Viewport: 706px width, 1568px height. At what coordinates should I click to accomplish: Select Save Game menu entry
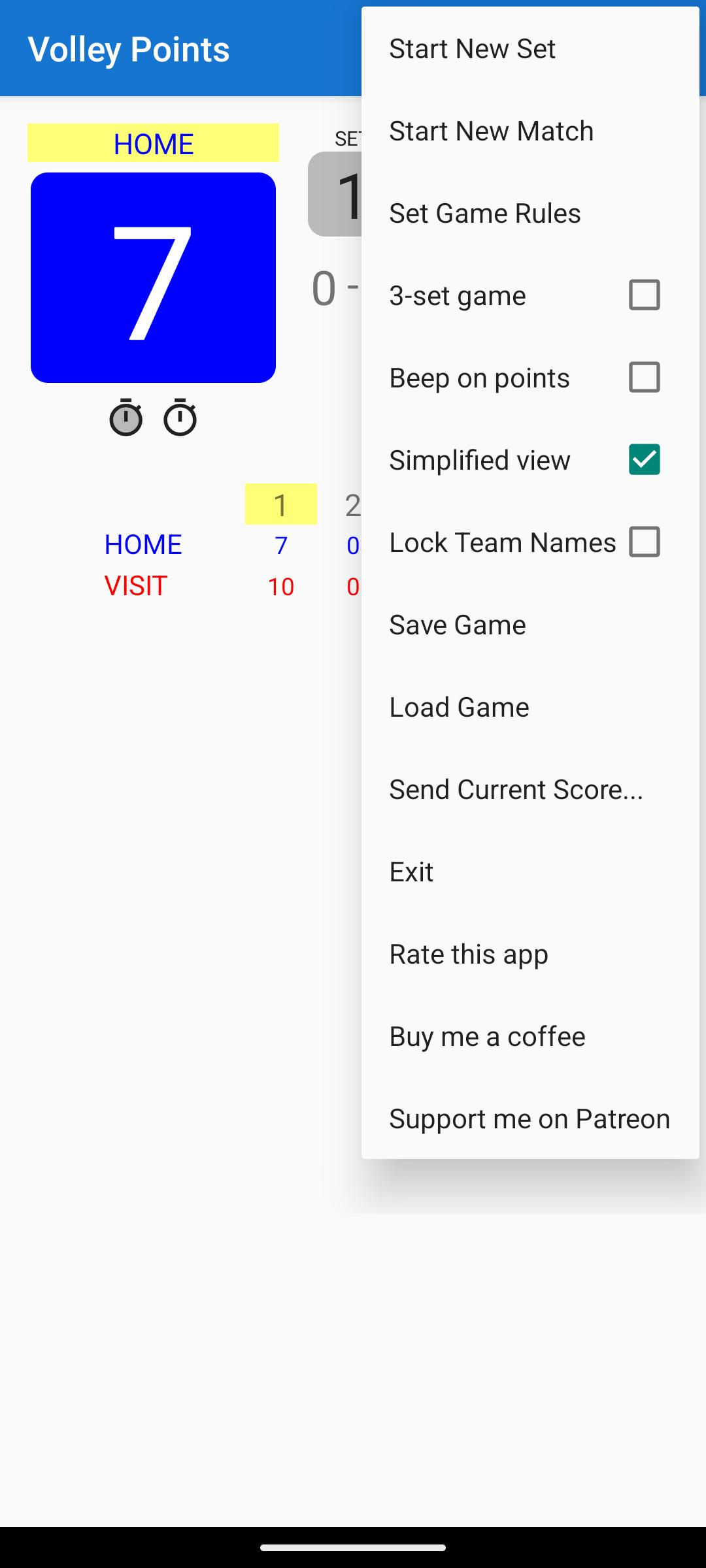457,625
